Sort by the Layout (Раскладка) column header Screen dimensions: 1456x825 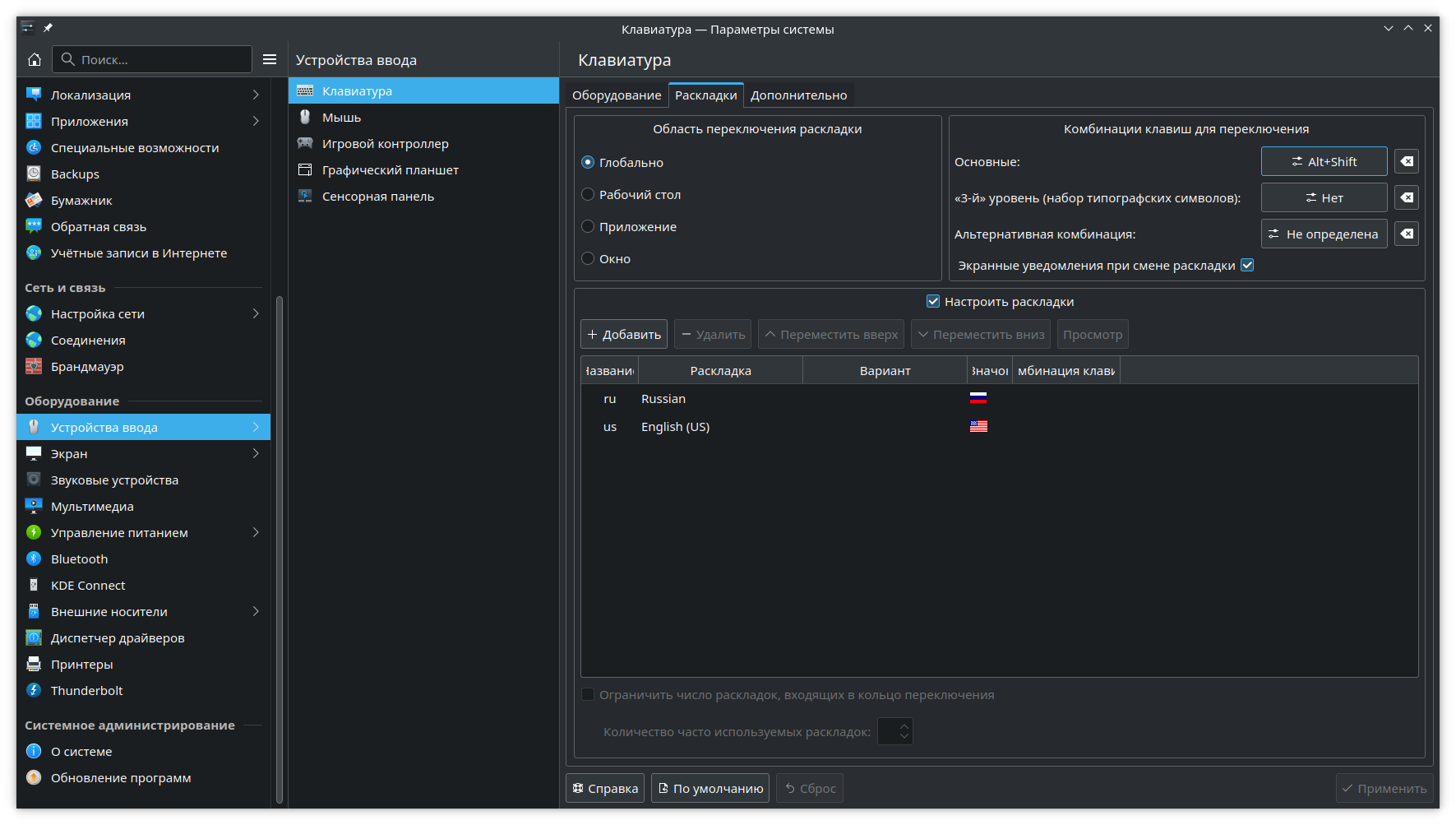coord(721,370)
